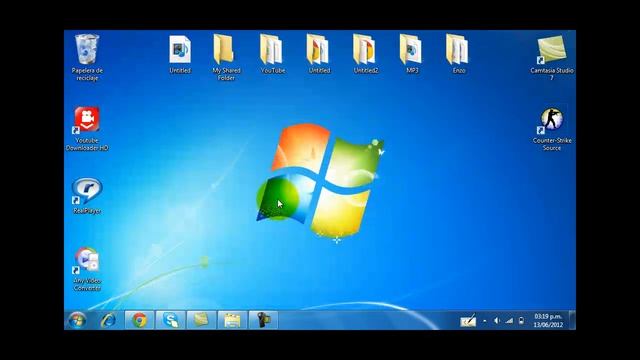Image resolution: width=640 pixels, height=360 pixels.
Task: Open the volume control in the tray
Action: [497, 321]
